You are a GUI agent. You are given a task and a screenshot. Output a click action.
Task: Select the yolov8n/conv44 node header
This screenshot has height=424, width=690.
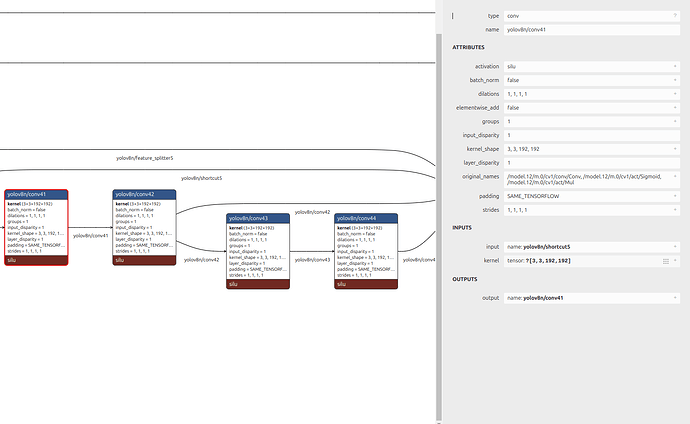[x=366, y=217]
